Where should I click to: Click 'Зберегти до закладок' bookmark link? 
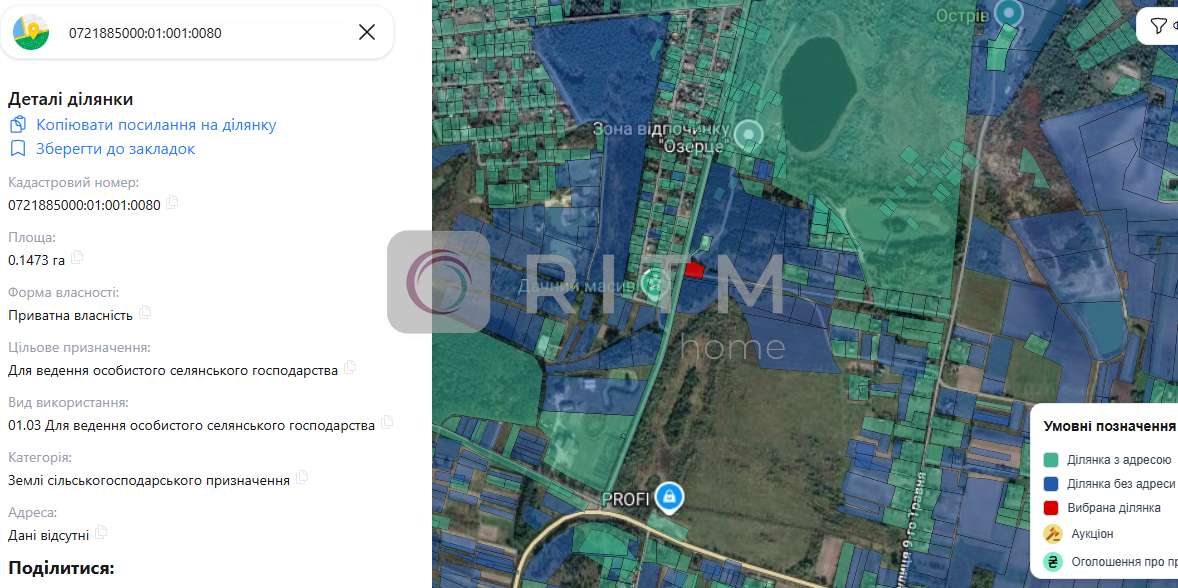[116, 149]
